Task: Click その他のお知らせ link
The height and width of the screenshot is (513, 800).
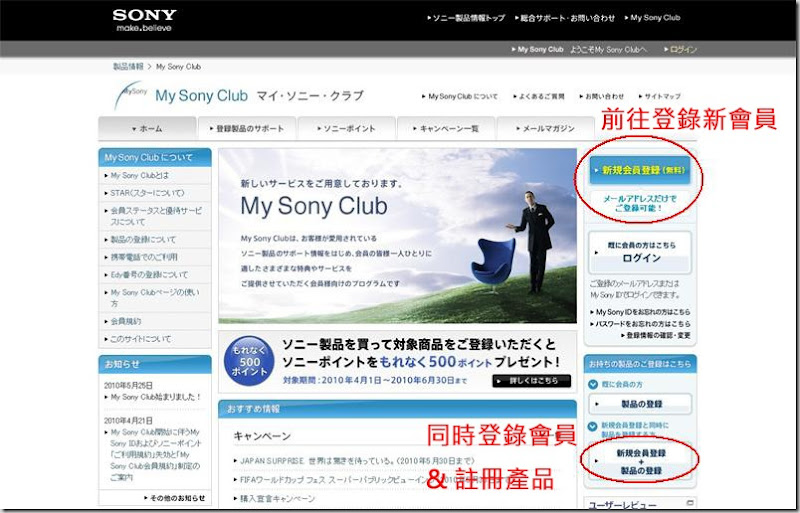Action: coord(175,498)
